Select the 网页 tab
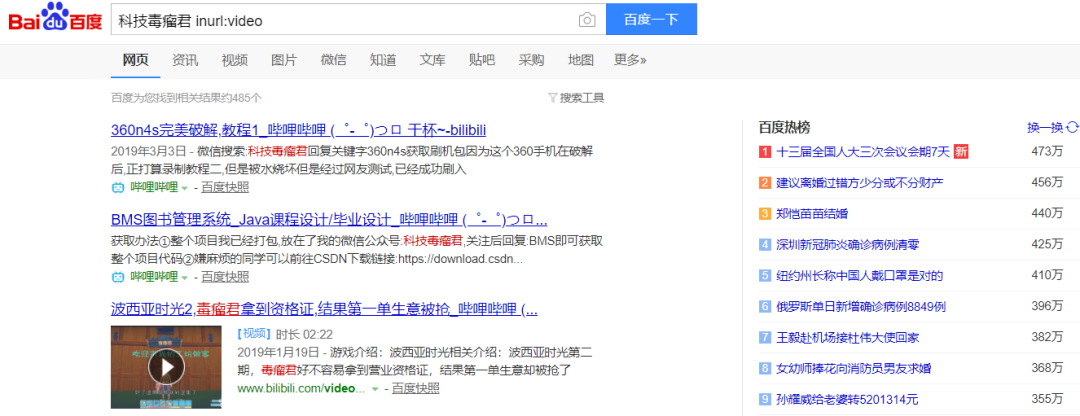This screenshot has height=416, width=1080. 136,60
